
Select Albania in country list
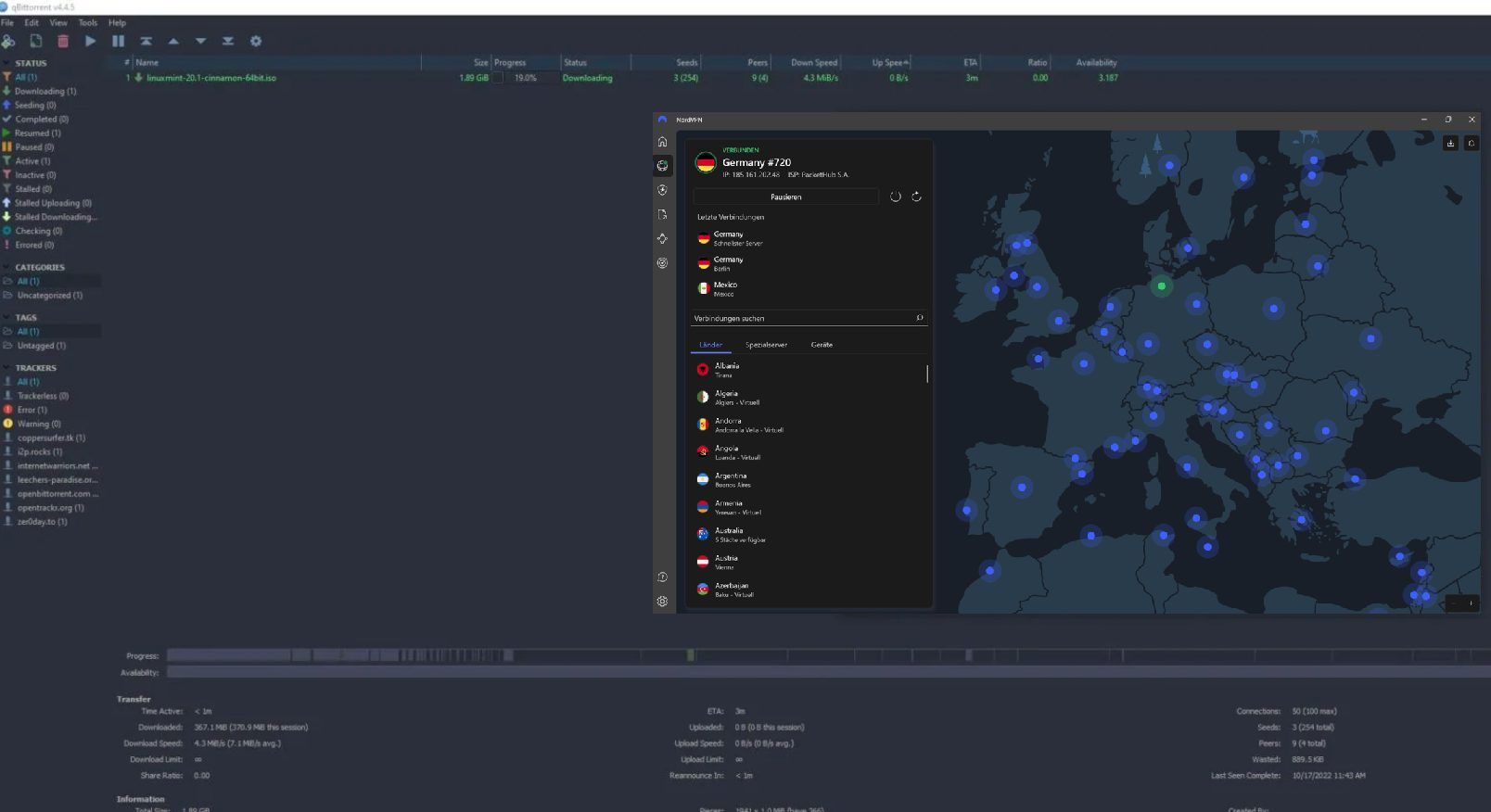click(807, 370)
